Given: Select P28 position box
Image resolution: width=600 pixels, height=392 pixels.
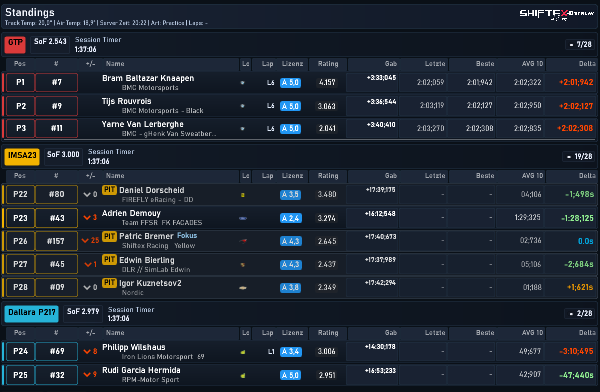Looking at the screenshot, I should [20, 287].
